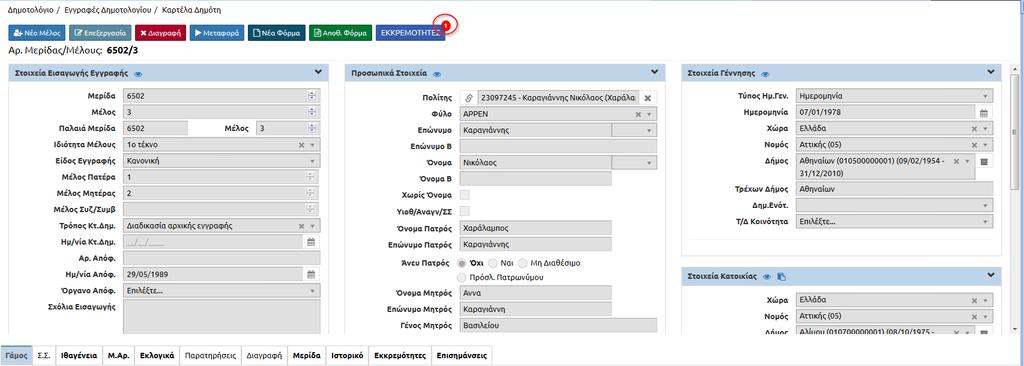The height and width of the screenshot is (366, 1024).
Task: Select the Ναι radio for Άνευ Πατρός
Action: pos(492,263)
